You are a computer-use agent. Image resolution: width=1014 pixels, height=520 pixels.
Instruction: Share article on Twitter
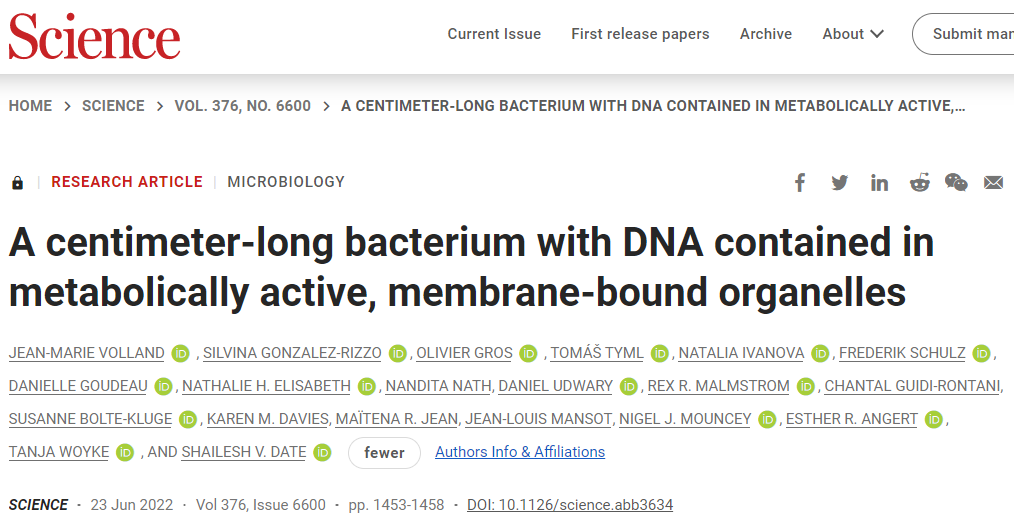coord(839,182)
